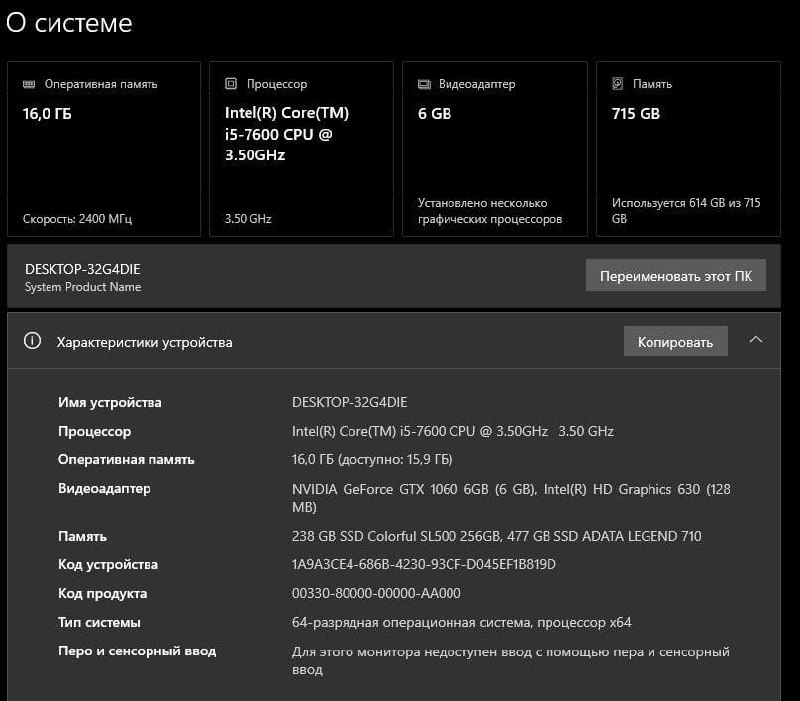800x701 pixels.
Task: Open the Видеоадаптер 6 GB card
Action: coord(495,149)
